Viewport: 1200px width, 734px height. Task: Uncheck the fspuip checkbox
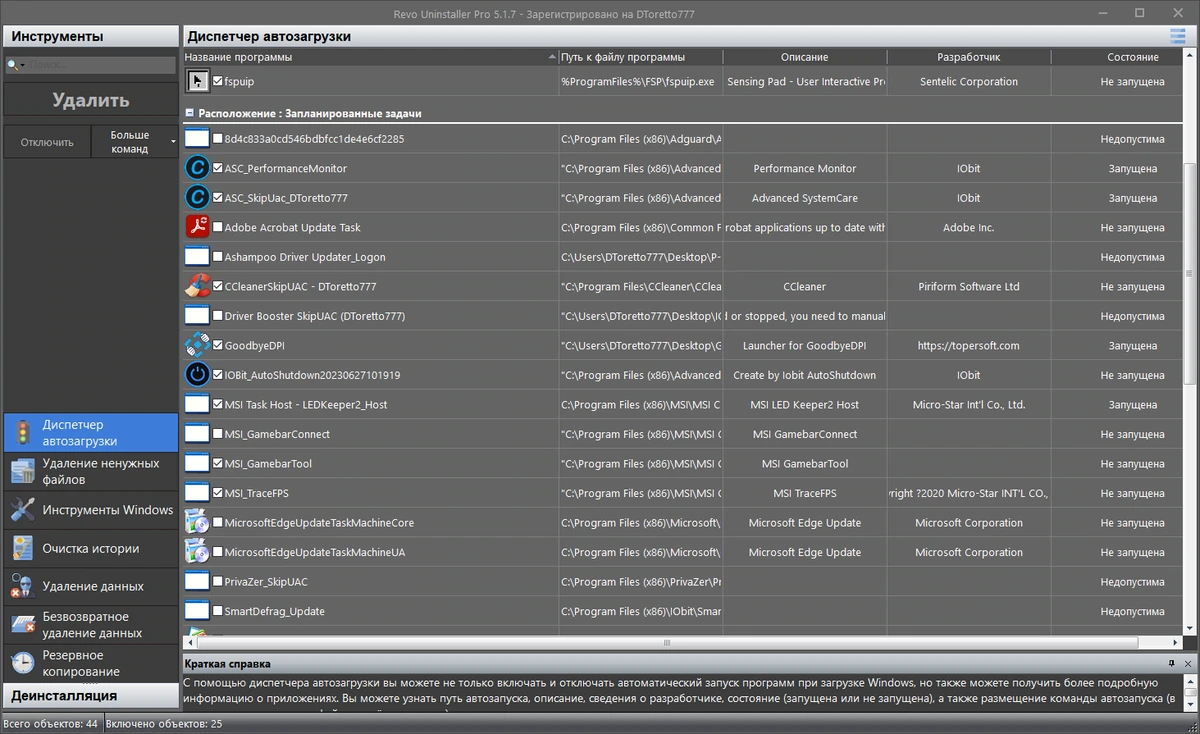[x=218, y=81]
